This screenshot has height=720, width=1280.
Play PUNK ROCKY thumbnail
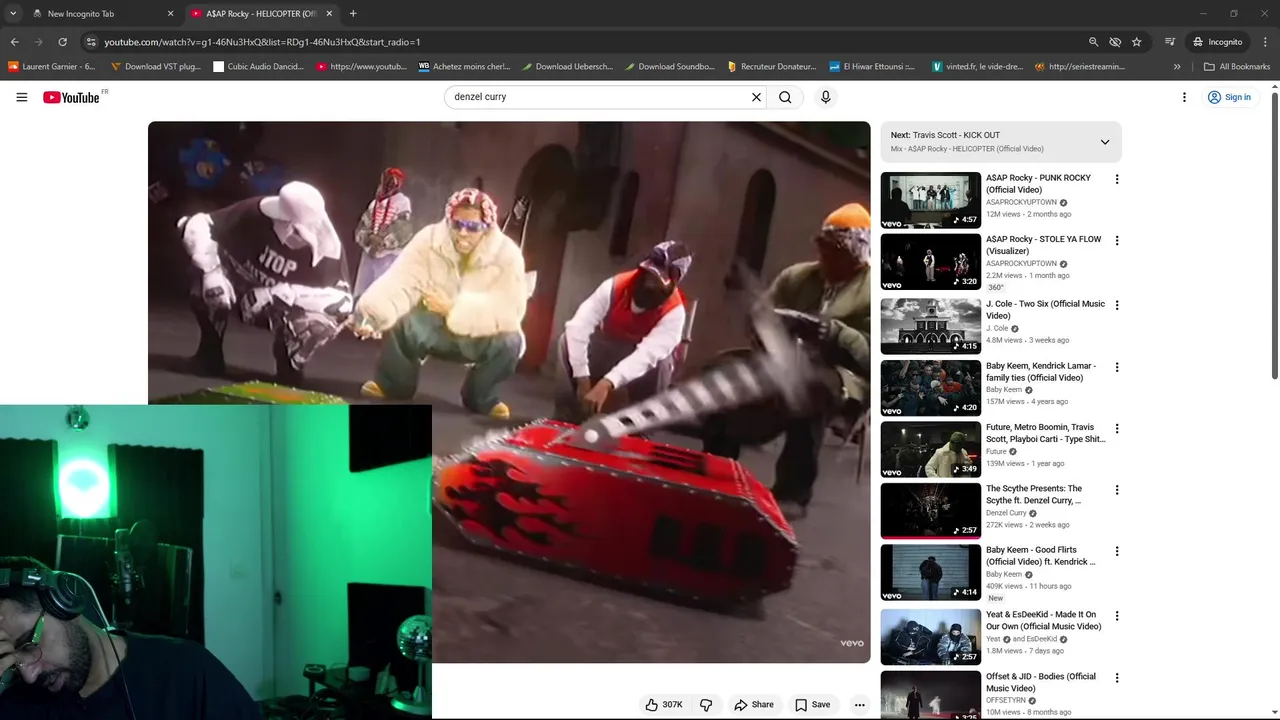[930, 200]
